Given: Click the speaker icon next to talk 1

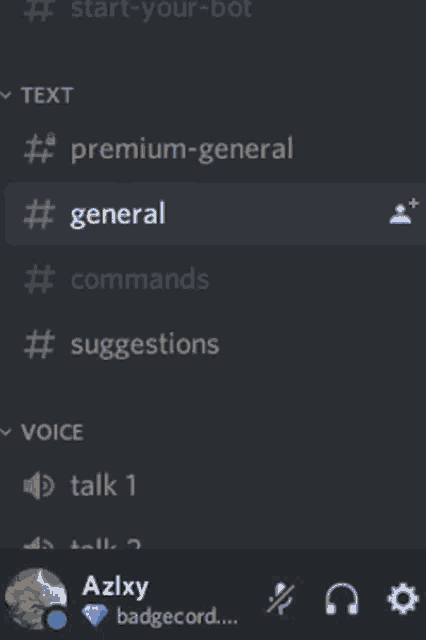Looking at the screenshot, I should (x=39, y=485).
